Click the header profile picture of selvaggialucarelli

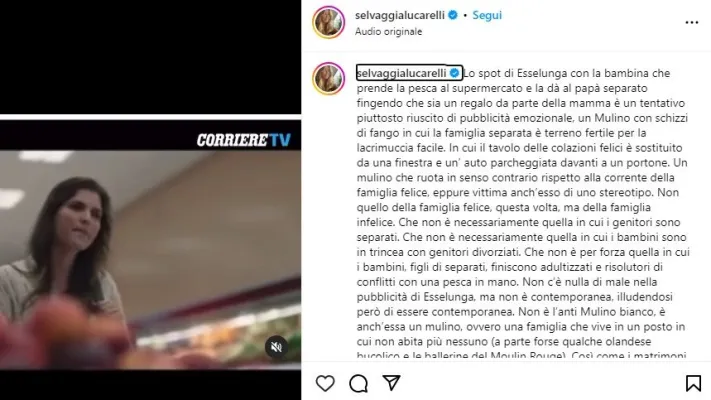329,22
